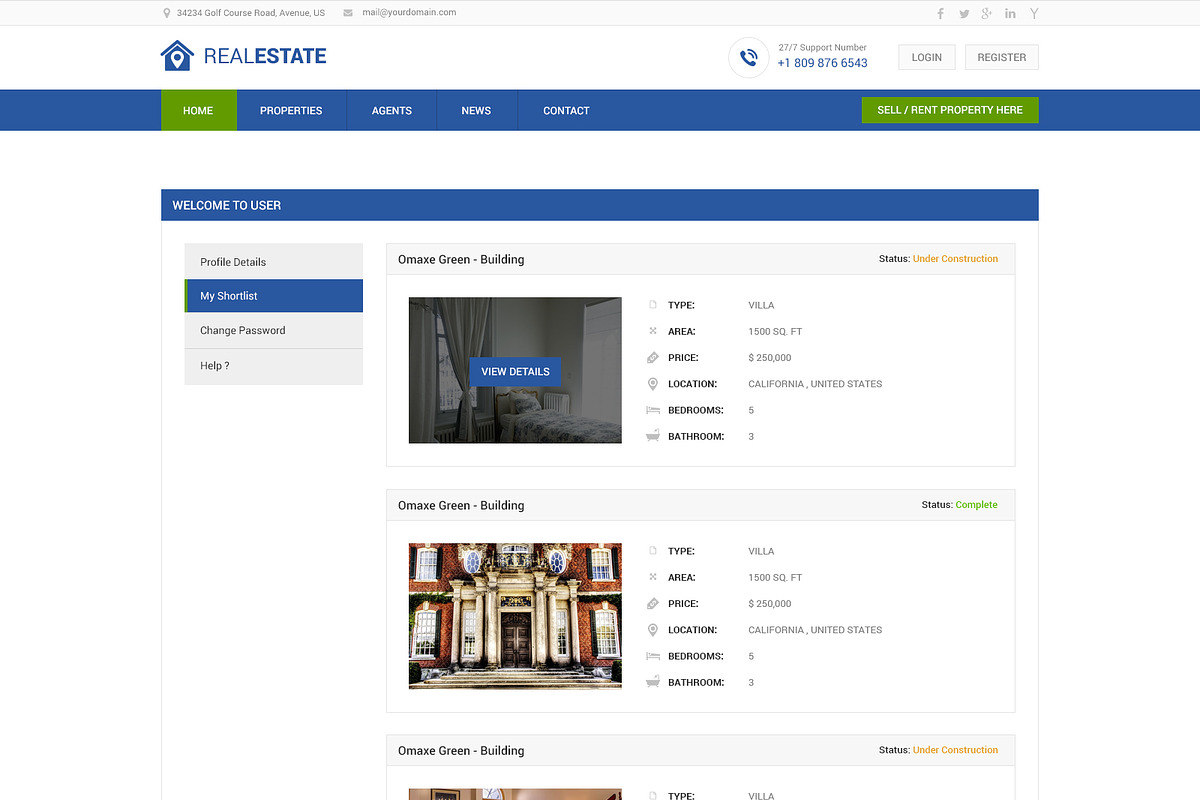Click the map pin icon by address

(167, 13)
